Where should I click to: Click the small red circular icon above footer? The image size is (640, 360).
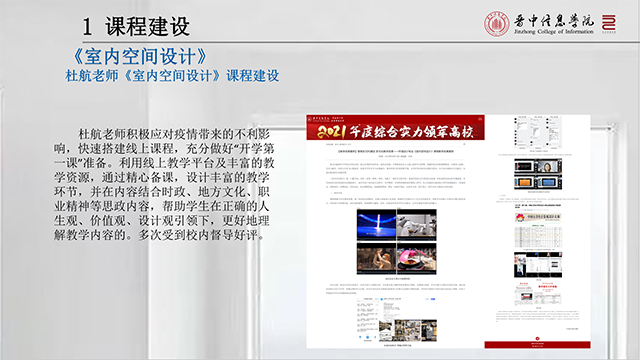click(537, 338)
